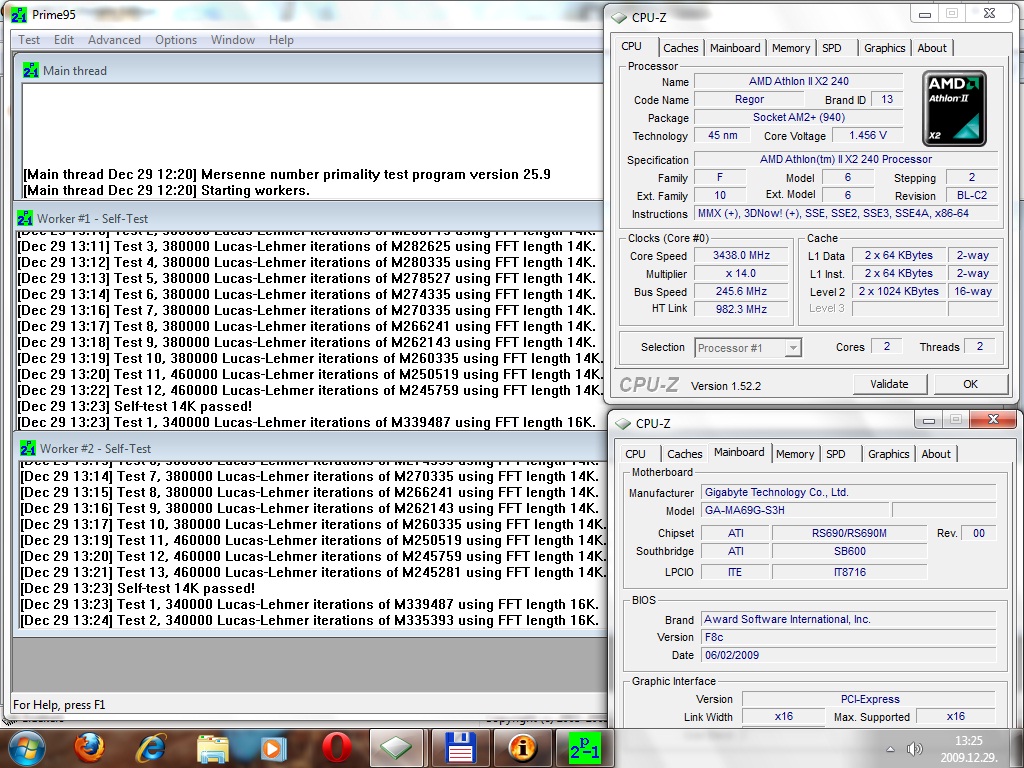Image resolution: width=1024 pixels, height=768 pixels.
Task: Click the BIOS date 06/02/2009
Action: 848,655
